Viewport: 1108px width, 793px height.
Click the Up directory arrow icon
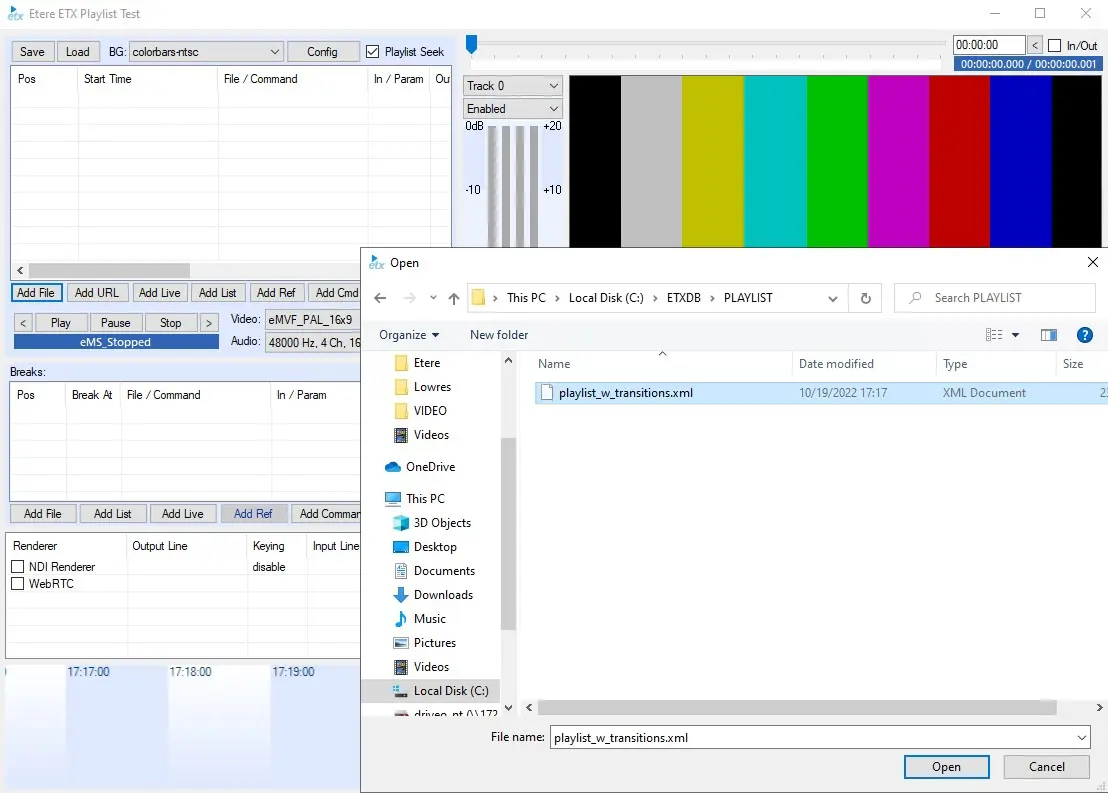[x=454, y=298]
